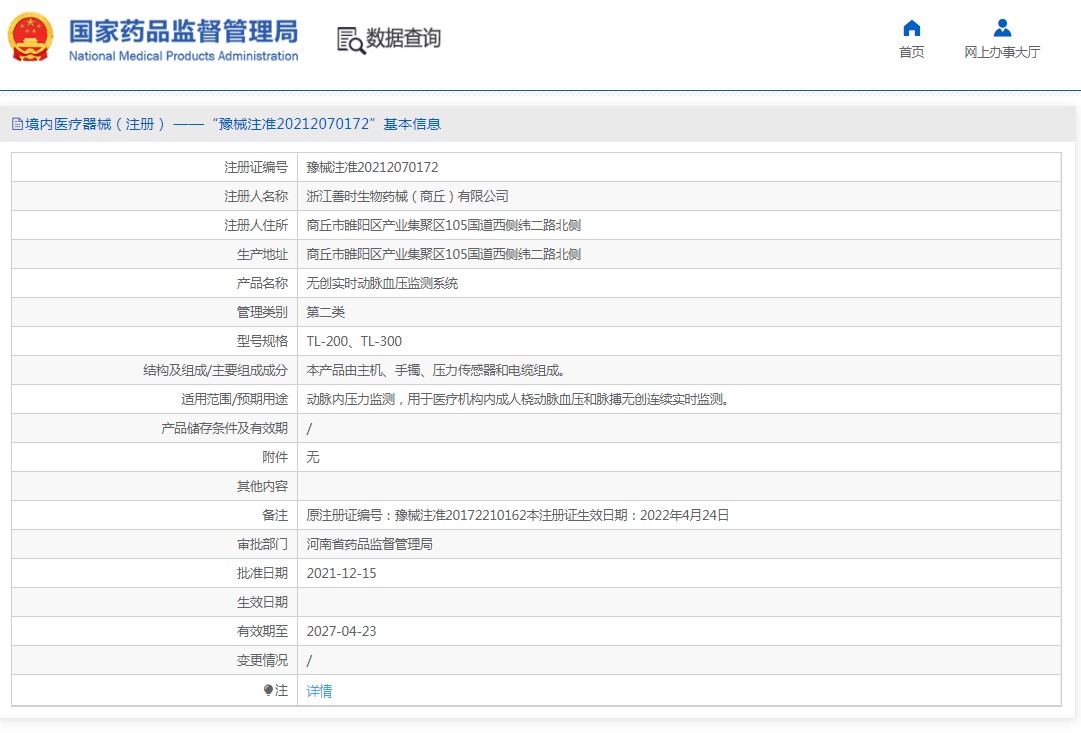The width and height of the screenshot is (1081, 733).
Task: Click the 有效期至 label cell
Action: click(154, 631)
